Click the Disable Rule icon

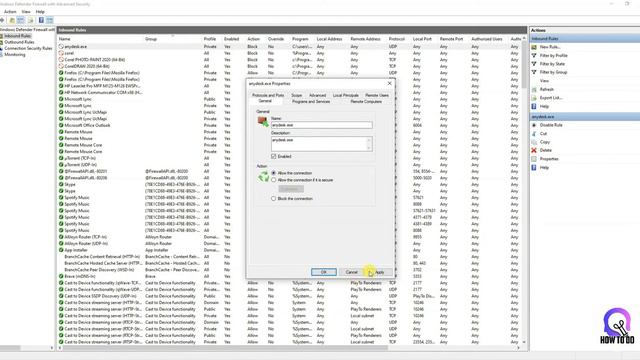(x=534, y=125)
